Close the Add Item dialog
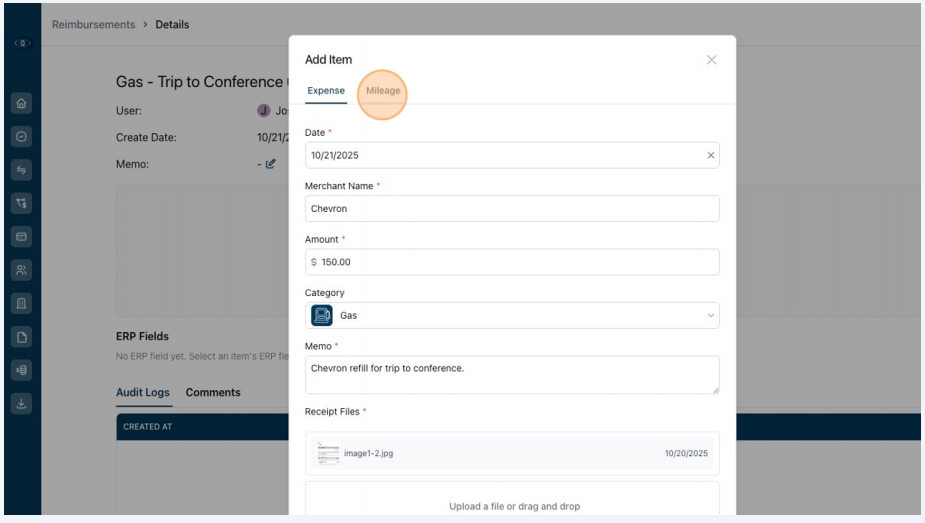This screenshot has height=523, width=925. click(x=711, y=60)
